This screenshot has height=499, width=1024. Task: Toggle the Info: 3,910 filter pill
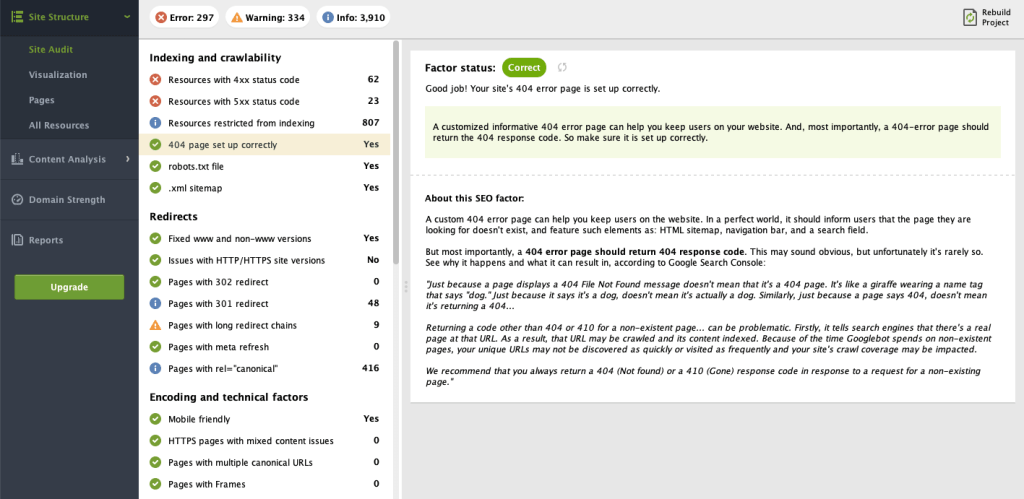pyautogui.click(x=353, y=18)
